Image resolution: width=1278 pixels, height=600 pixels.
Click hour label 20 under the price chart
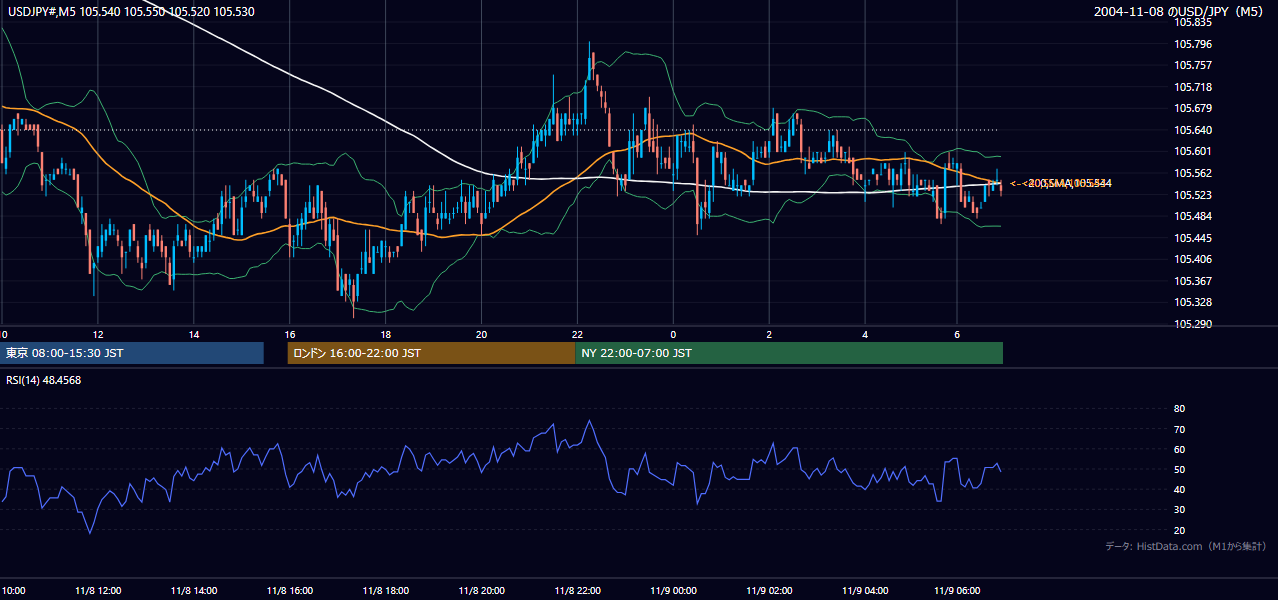tap(482, 334)
